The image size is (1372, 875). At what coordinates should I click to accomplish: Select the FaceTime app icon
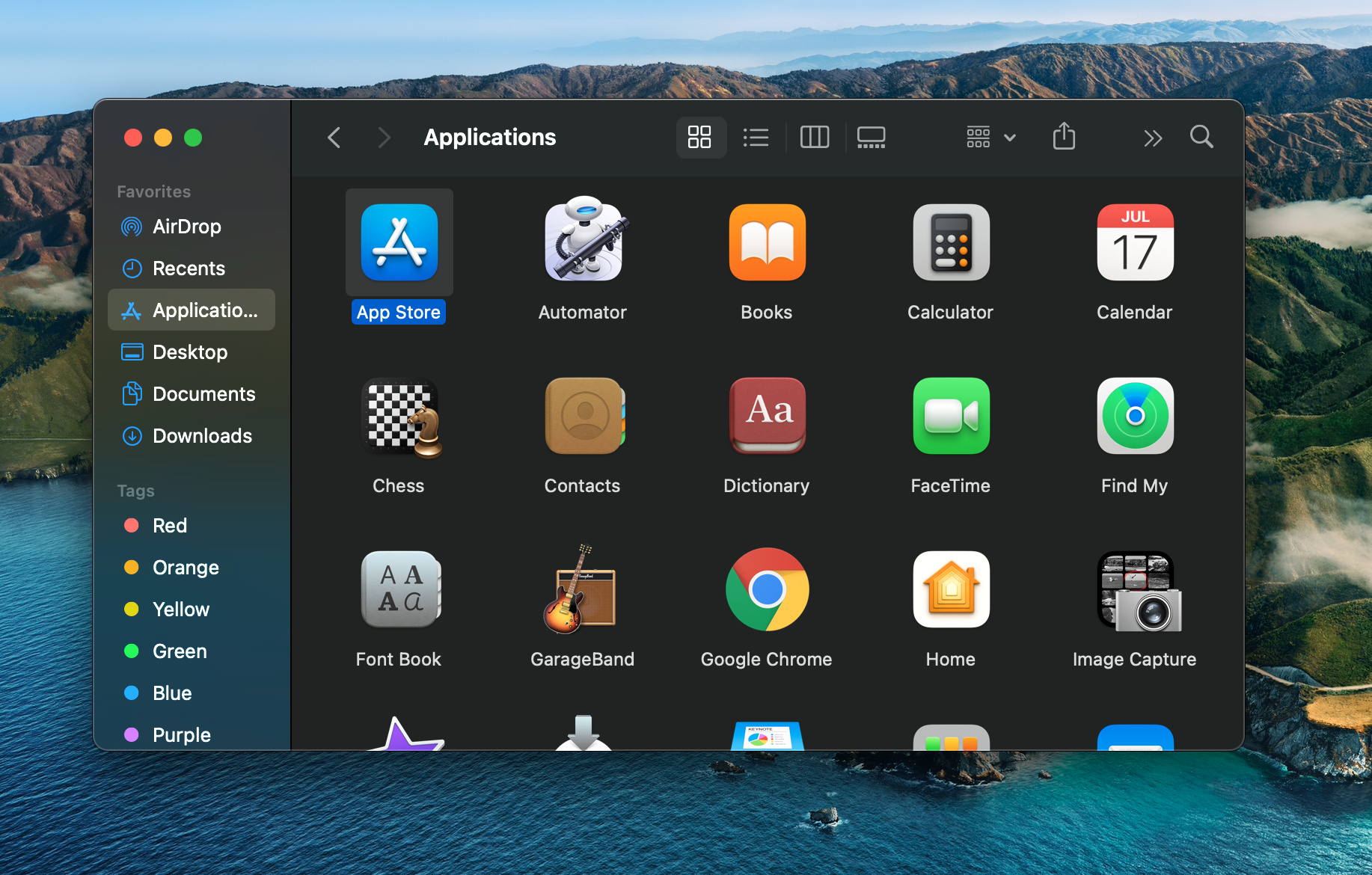point(951,416)
